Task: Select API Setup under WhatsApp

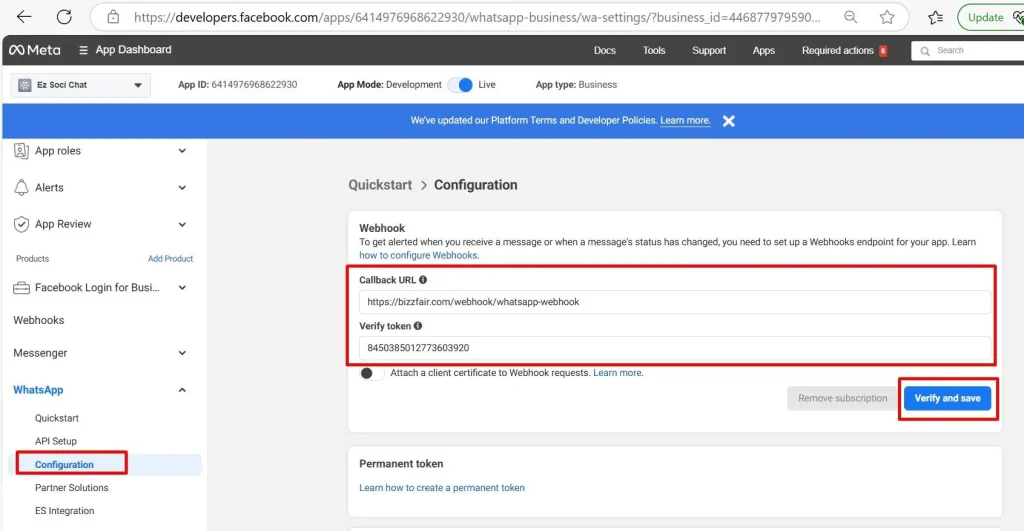Action: pyautogui.click(x=56, y=441)
